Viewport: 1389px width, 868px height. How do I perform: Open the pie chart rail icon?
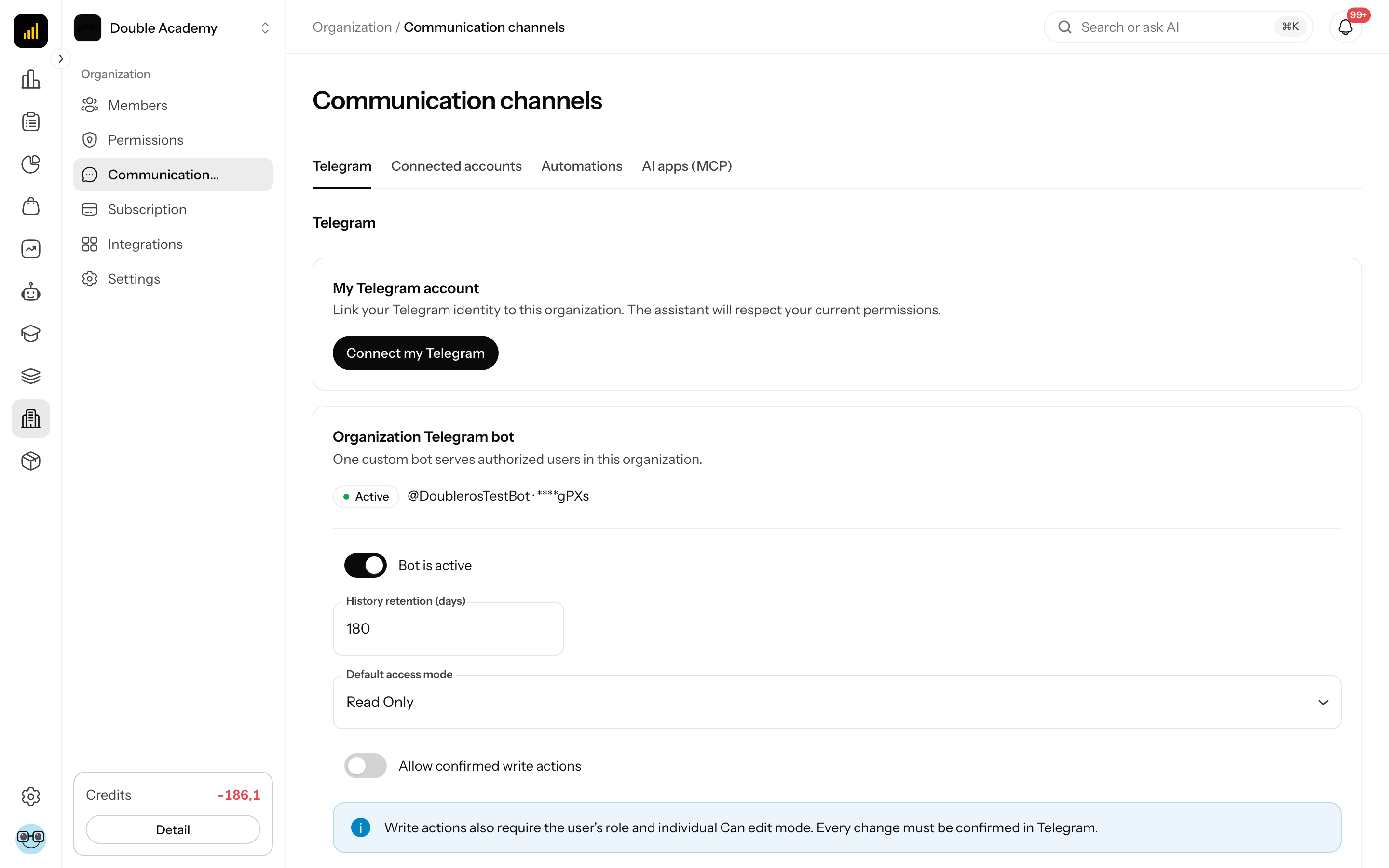coord(30,164)
